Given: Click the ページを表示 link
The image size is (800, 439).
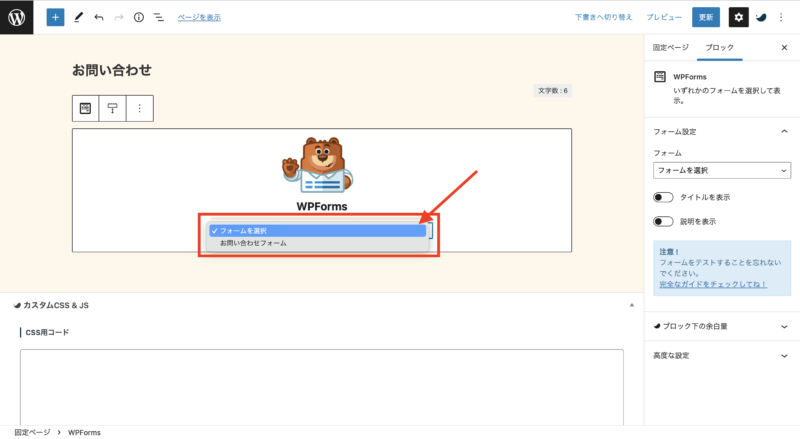Looking at the screenshot, I should [199, 17].
